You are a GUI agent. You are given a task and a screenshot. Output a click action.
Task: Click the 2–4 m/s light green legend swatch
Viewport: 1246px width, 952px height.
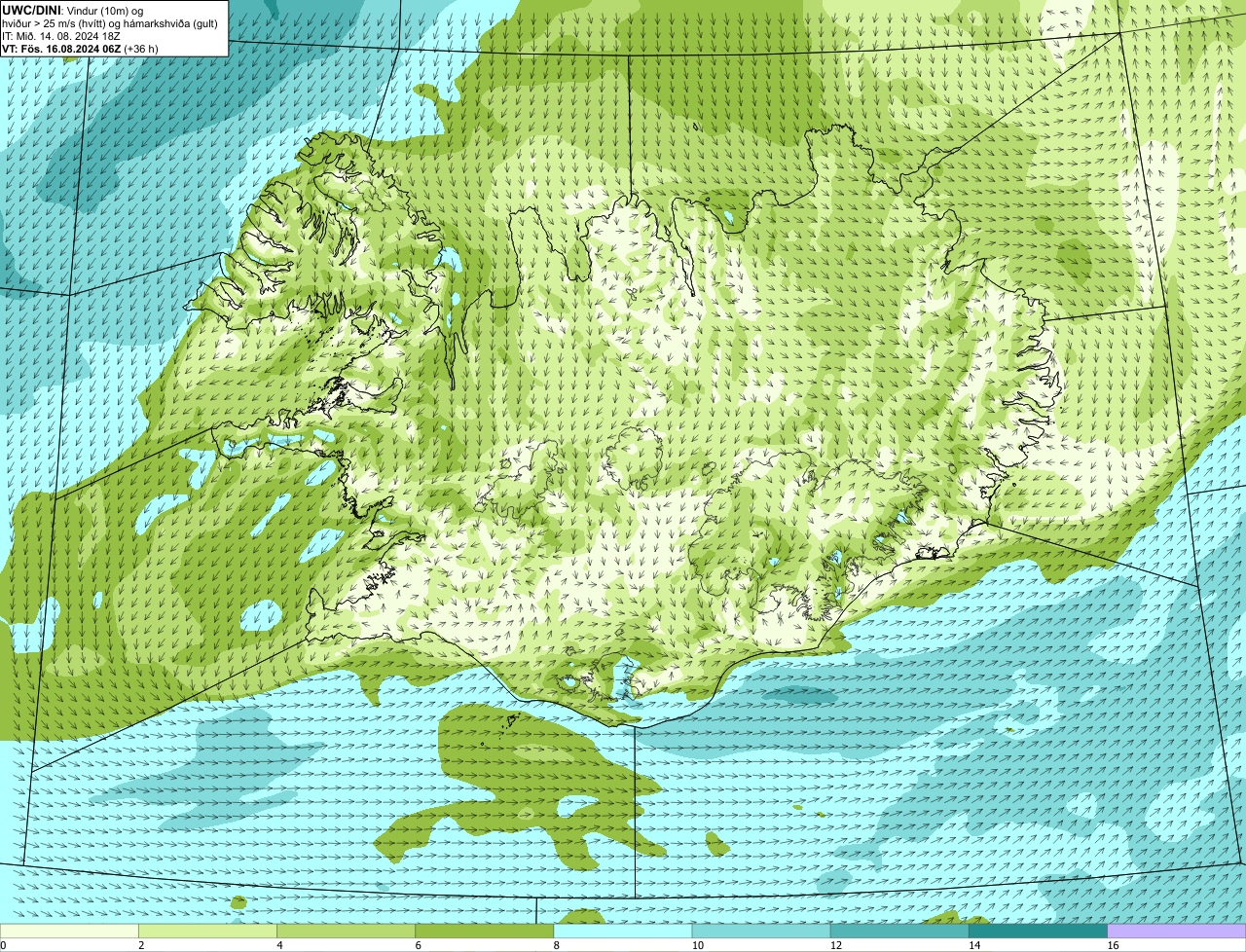coord(208,931)
